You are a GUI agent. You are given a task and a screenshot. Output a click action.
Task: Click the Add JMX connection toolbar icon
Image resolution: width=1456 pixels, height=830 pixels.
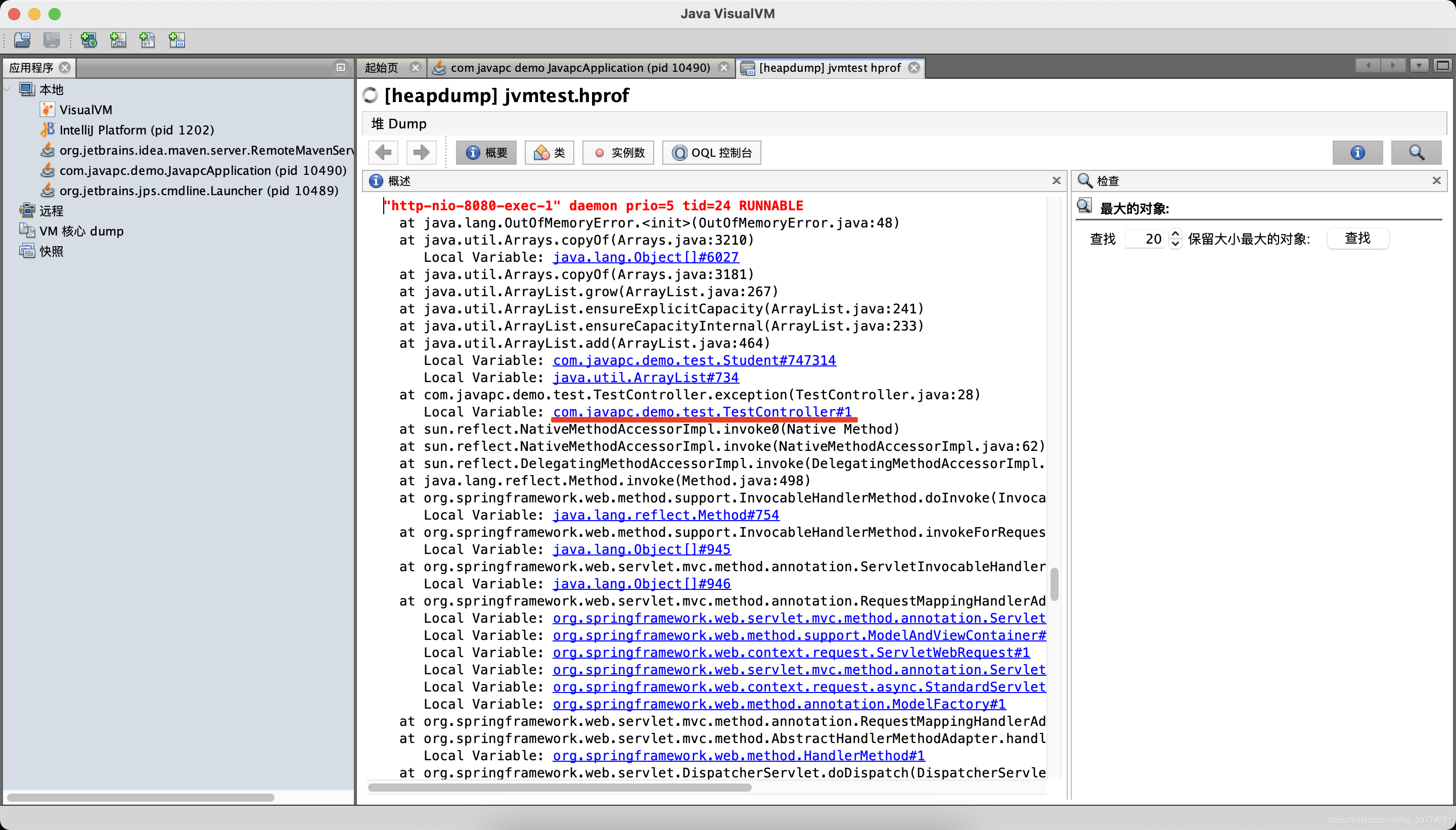click(x=118, y=40)
